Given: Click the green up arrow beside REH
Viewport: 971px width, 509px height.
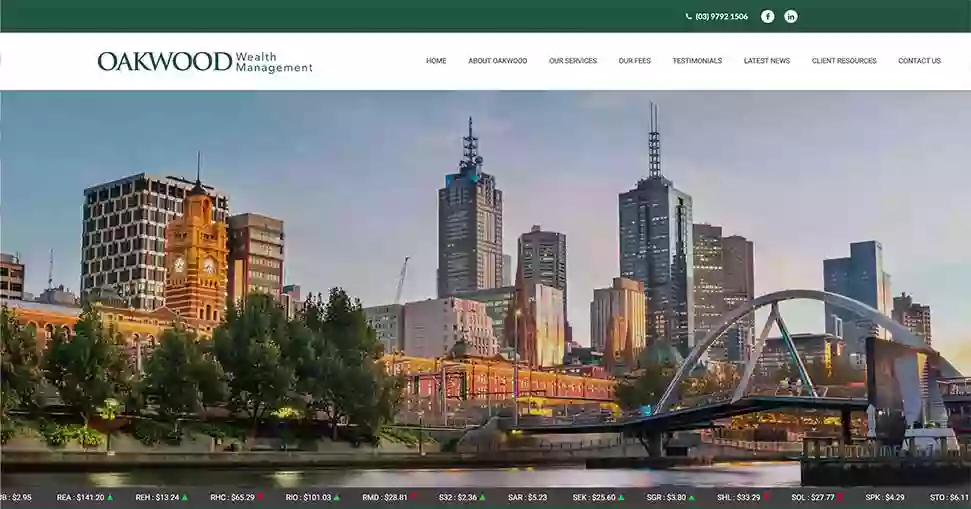Looking at the screenshot, I should 184,497.
